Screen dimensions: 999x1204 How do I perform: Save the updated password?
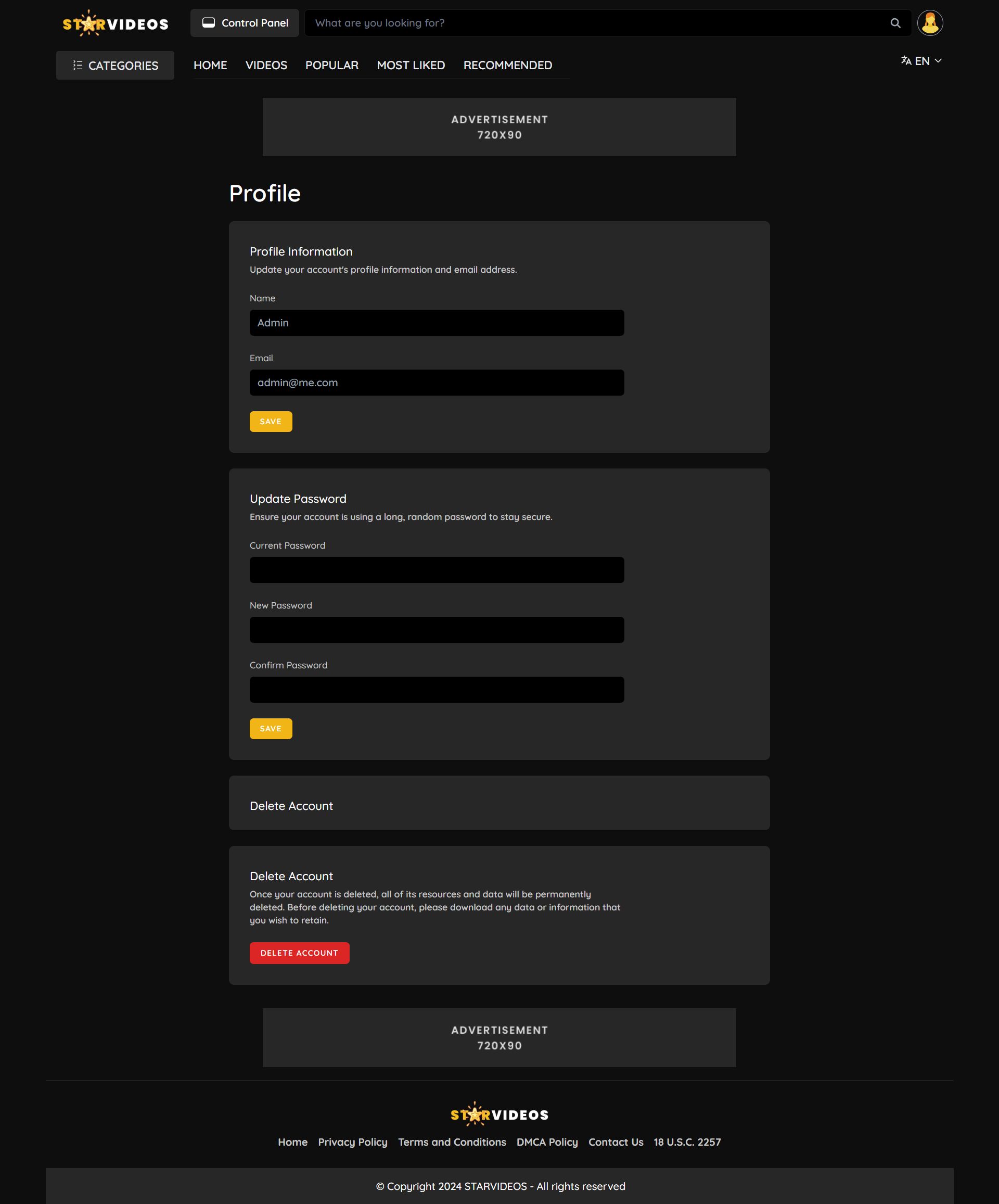tap(271, 729)
